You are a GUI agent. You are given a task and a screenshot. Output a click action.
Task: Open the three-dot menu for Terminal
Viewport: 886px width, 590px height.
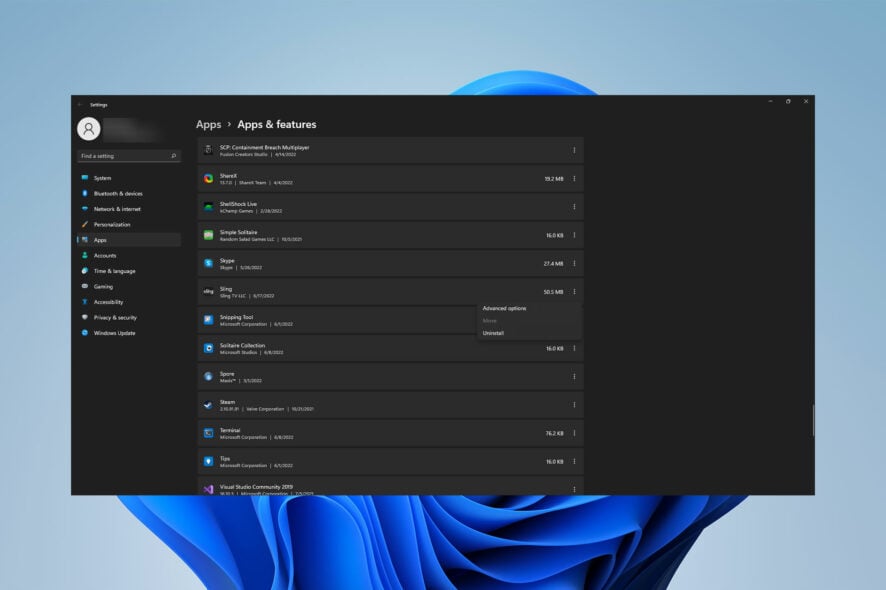pos(574,433)
